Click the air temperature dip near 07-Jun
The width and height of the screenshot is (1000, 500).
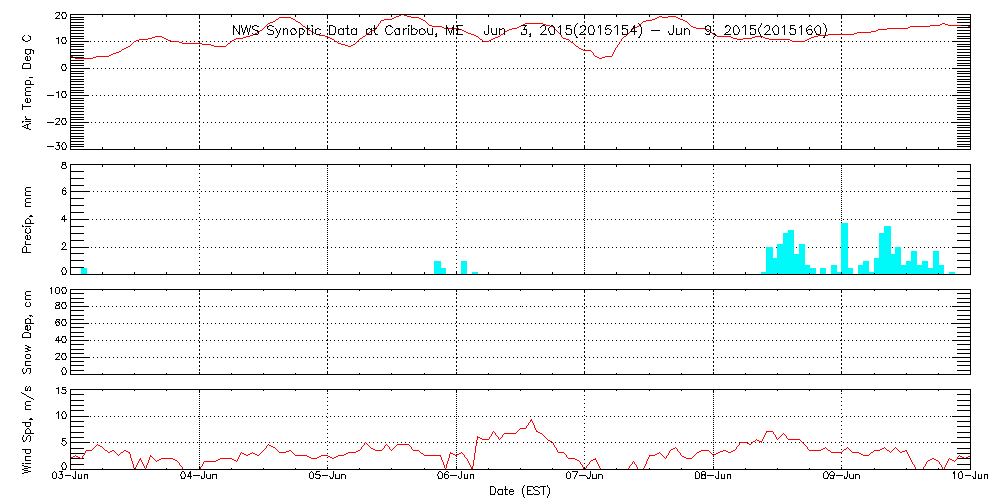[600, 57]
